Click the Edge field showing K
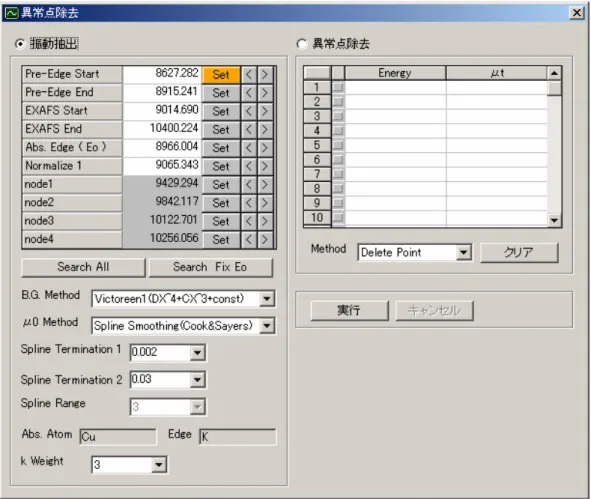 (x=237, y=437)
